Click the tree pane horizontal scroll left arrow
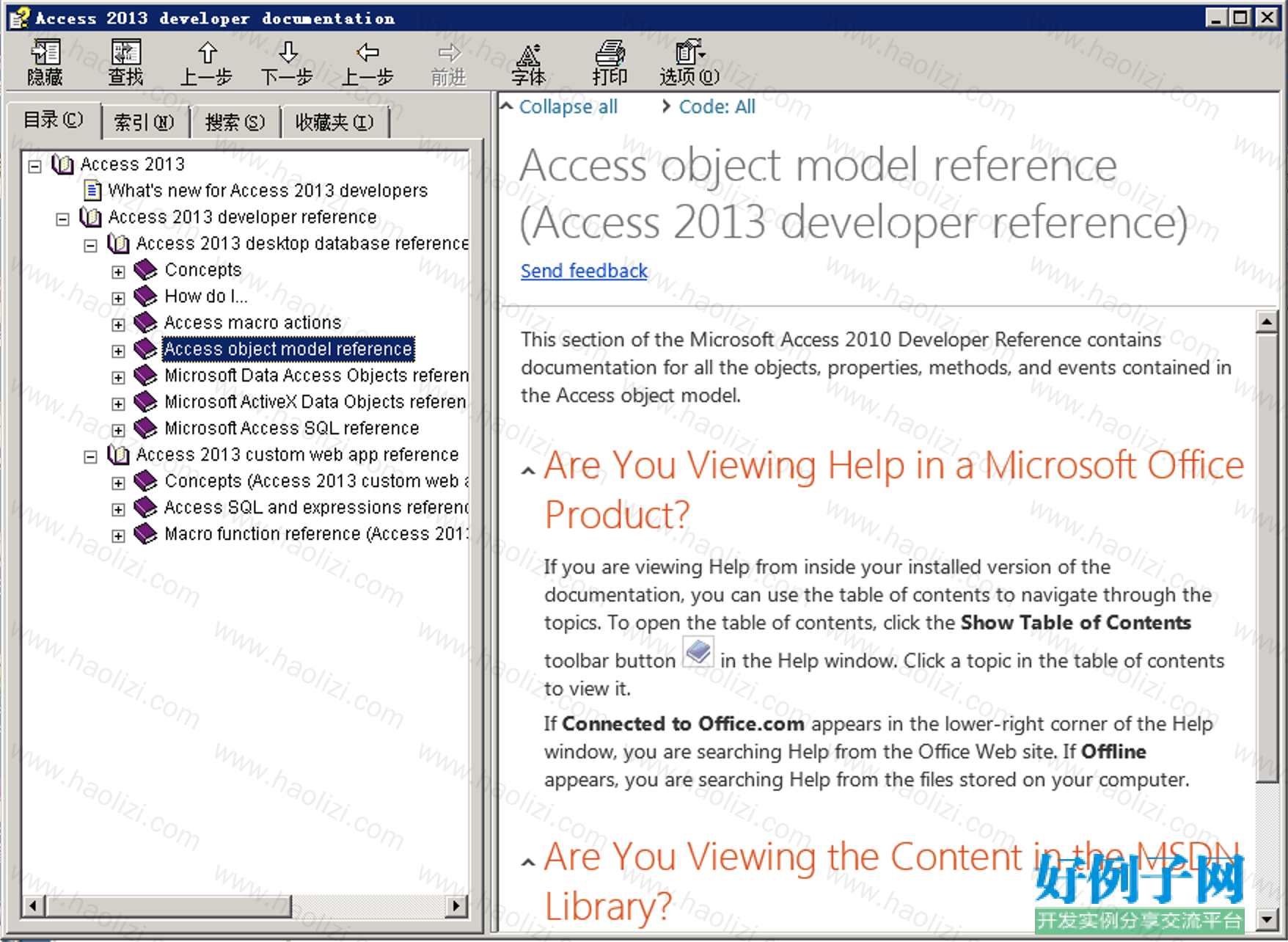 33,906
